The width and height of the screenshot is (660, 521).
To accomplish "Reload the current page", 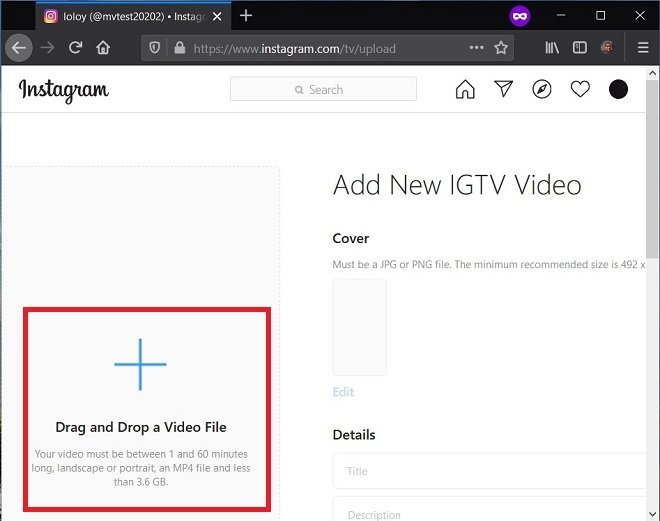I will pos(75,48).
